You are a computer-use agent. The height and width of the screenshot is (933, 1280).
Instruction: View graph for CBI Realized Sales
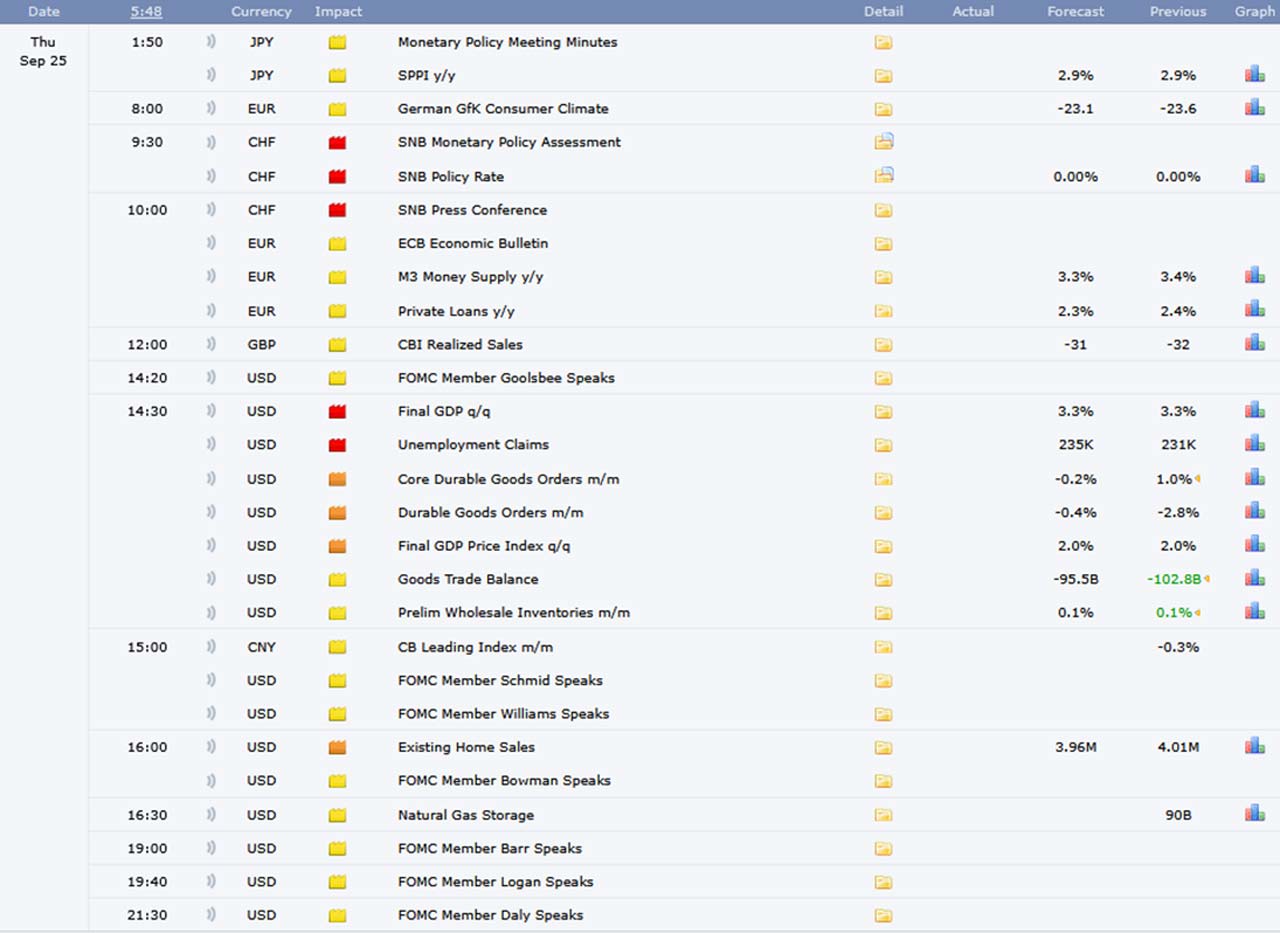point(1254,344)
